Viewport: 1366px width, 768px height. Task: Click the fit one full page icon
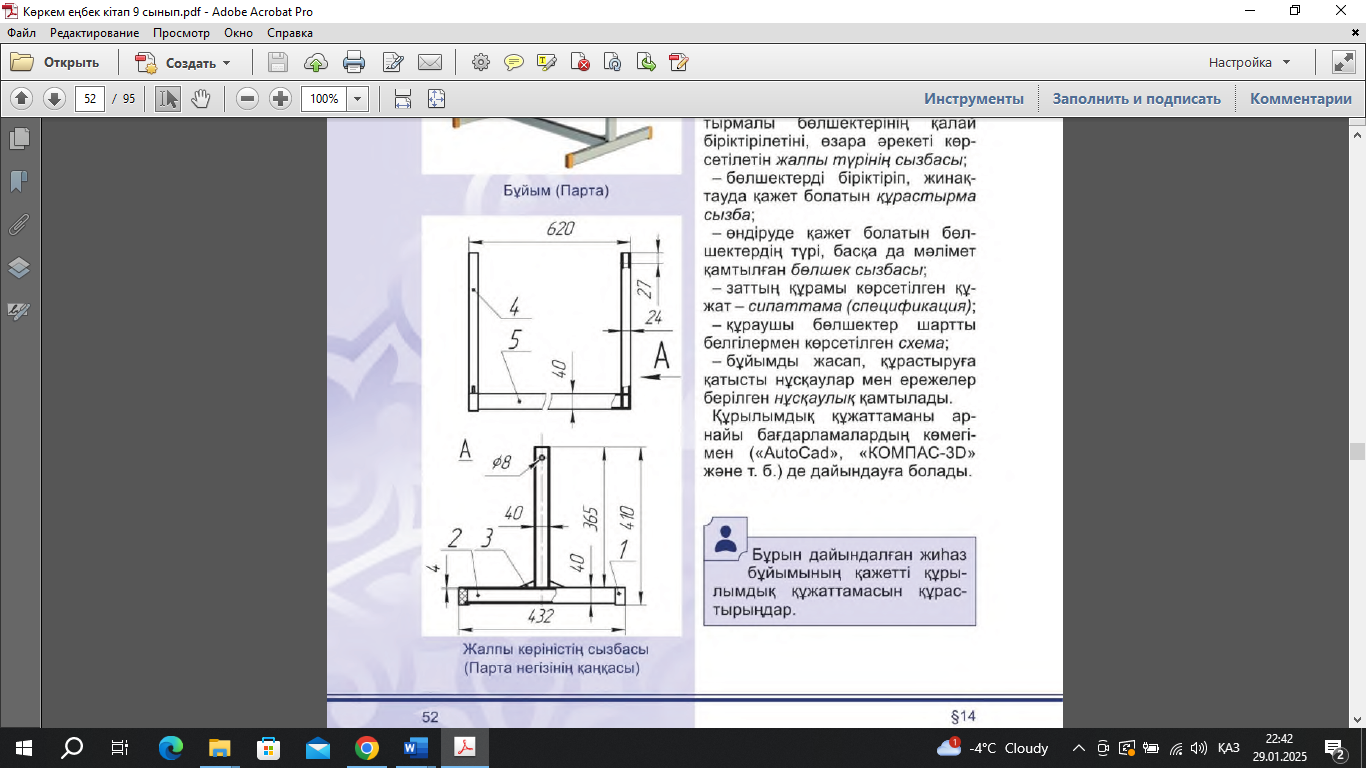[436, 99]
